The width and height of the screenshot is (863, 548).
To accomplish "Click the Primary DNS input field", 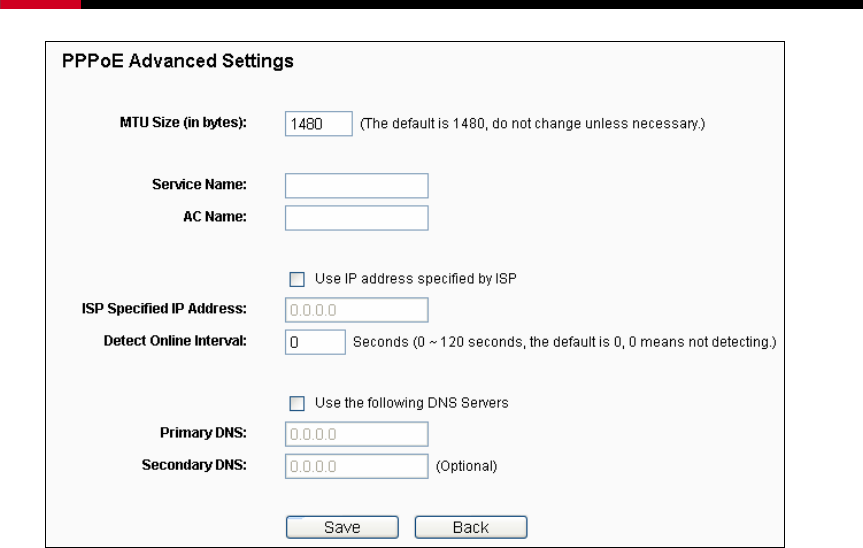I will pos(357,434).
